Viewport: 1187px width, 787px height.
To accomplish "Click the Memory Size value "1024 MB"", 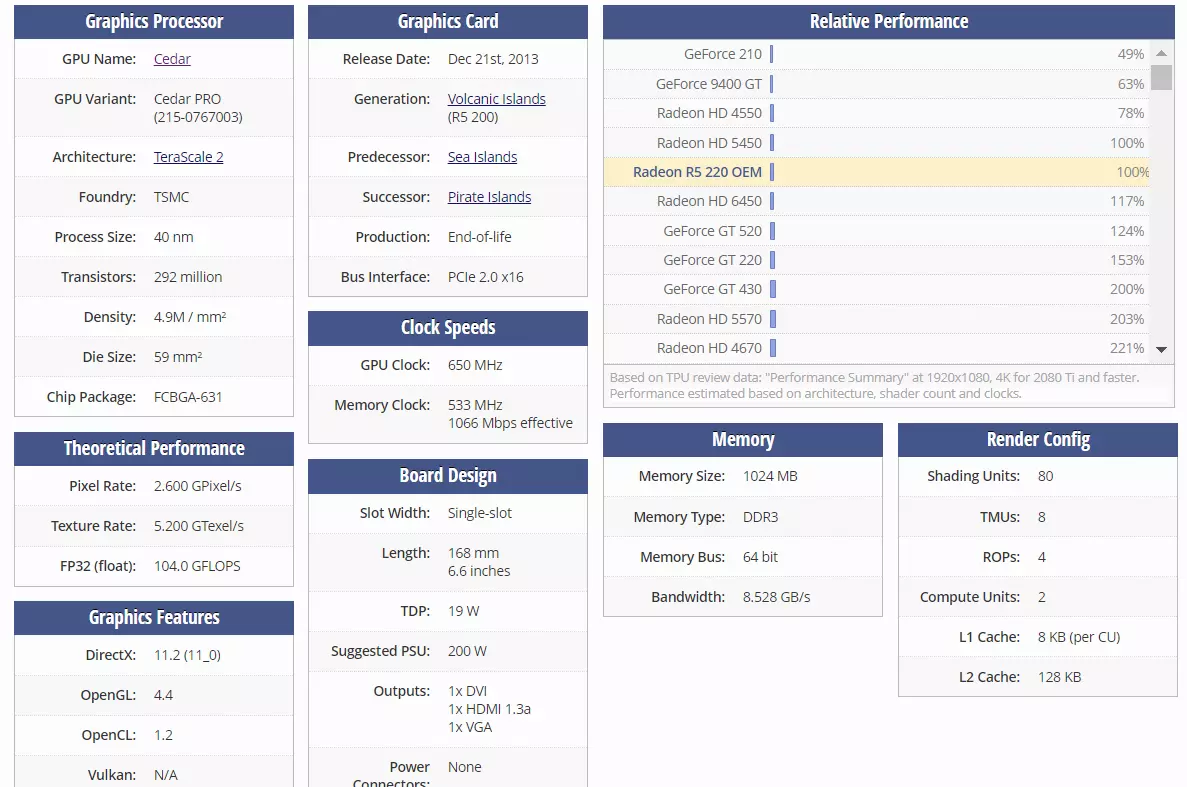I will click(770, 476).
